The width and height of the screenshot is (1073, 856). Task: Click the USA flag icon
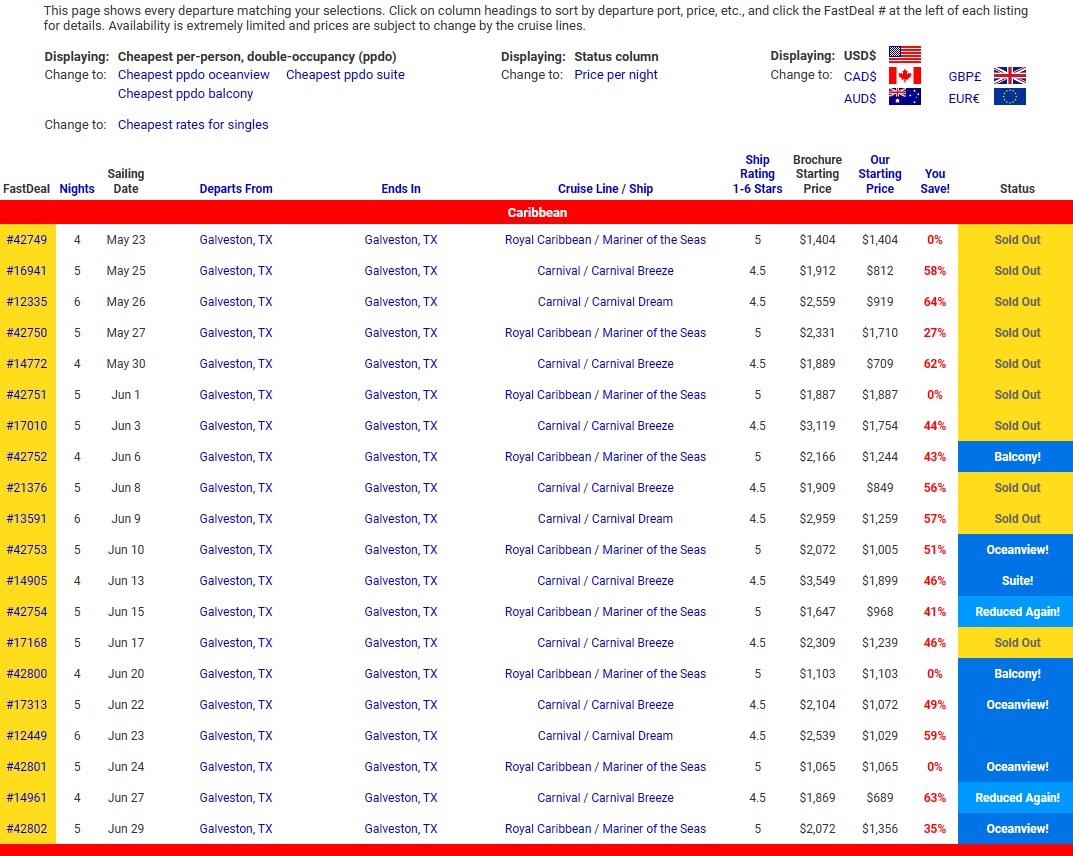(905, 54)
